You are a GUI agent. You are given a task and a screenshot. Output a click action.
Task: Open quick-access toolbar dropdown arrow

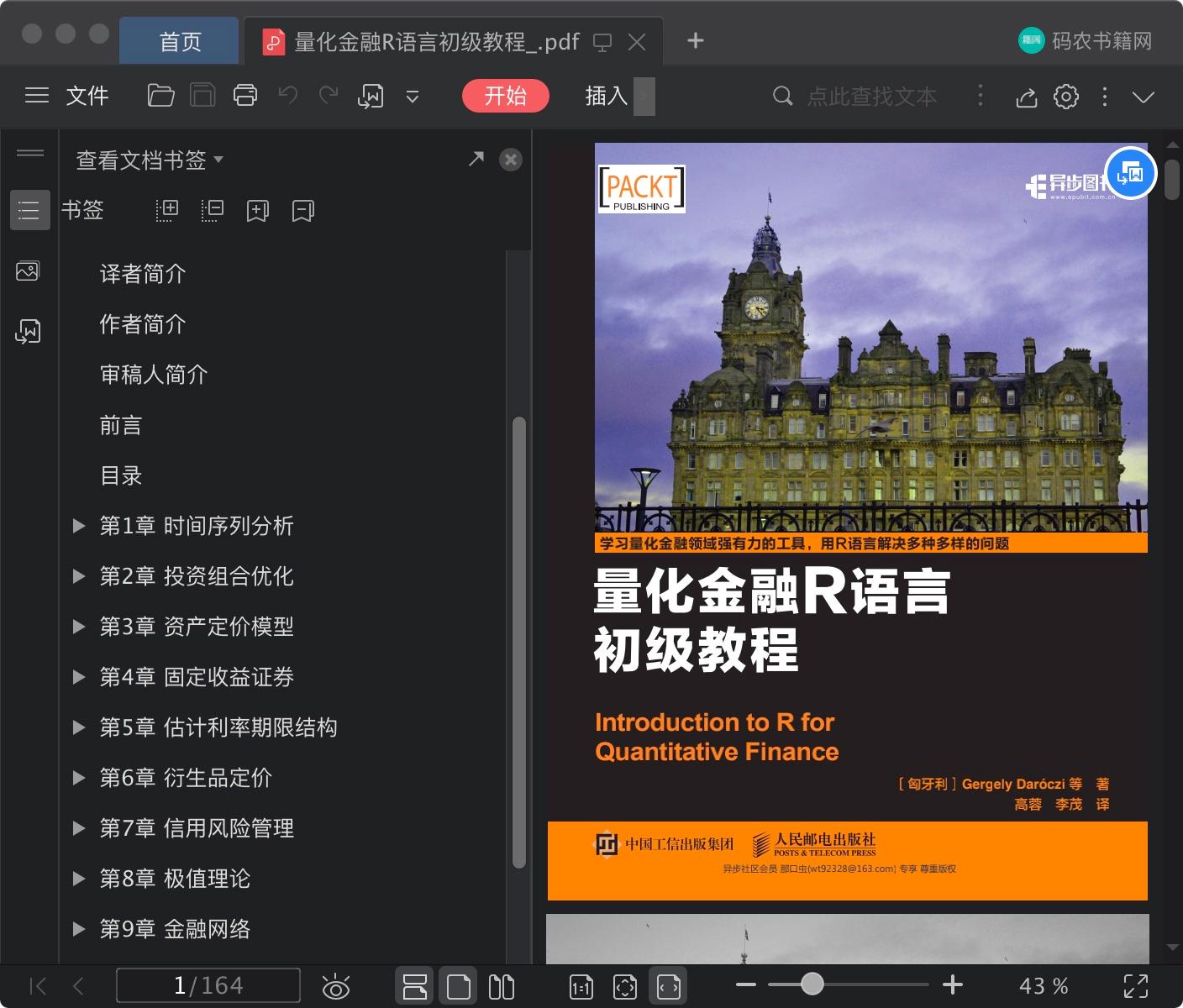pyautogui.click(x=413, y=97)
